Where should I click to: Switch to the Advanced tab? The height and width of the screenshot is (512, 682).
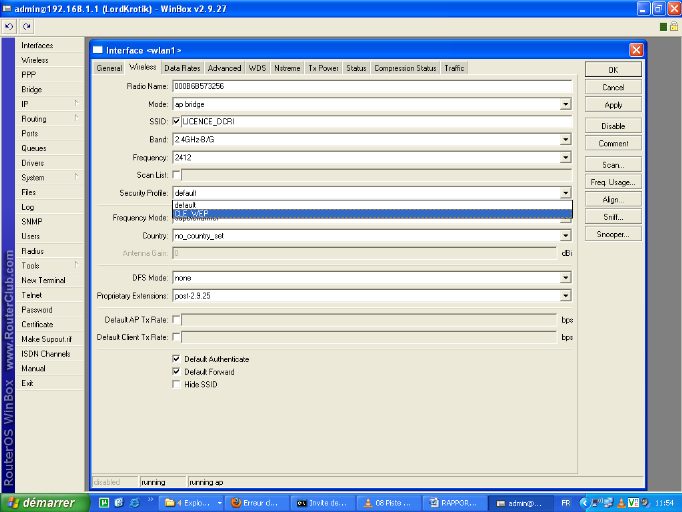pyautogui.click(x=224, y=68)
